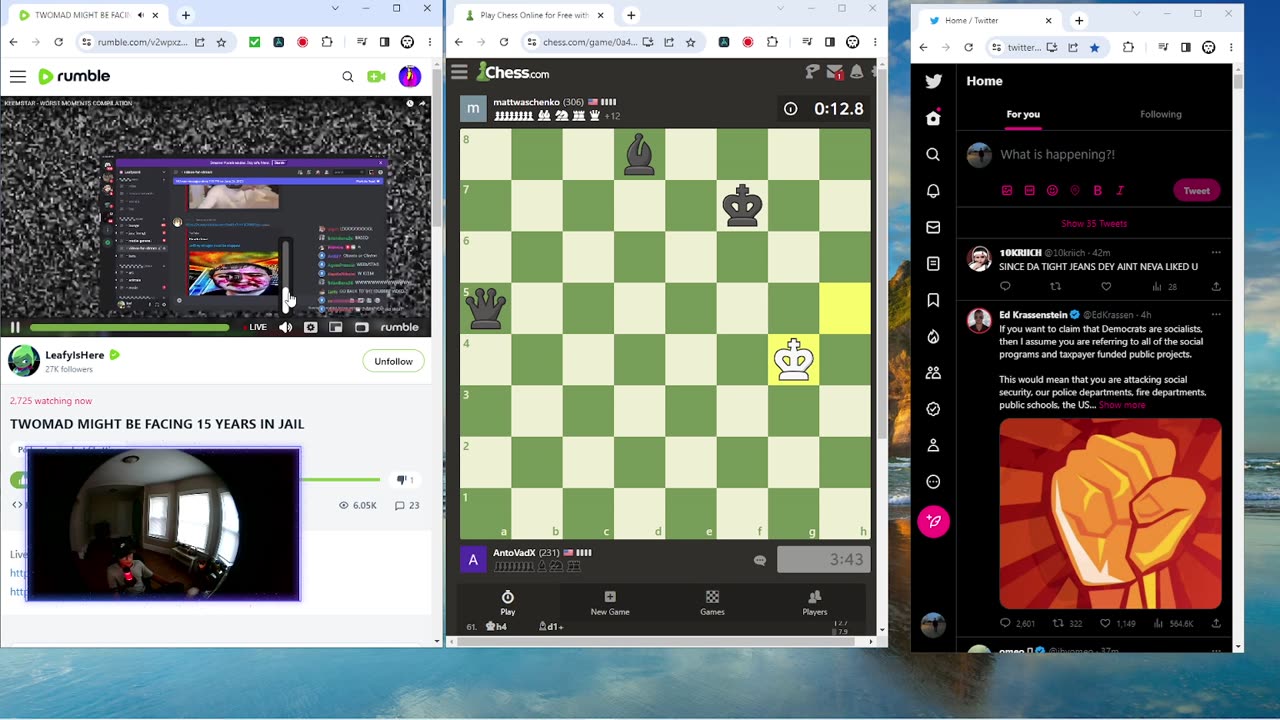Image resolution: width=1280 pixels, height=720 pixels.
Task: Show 35 new Tweets
Action: pyautogui.click(x=1094, y=223)
